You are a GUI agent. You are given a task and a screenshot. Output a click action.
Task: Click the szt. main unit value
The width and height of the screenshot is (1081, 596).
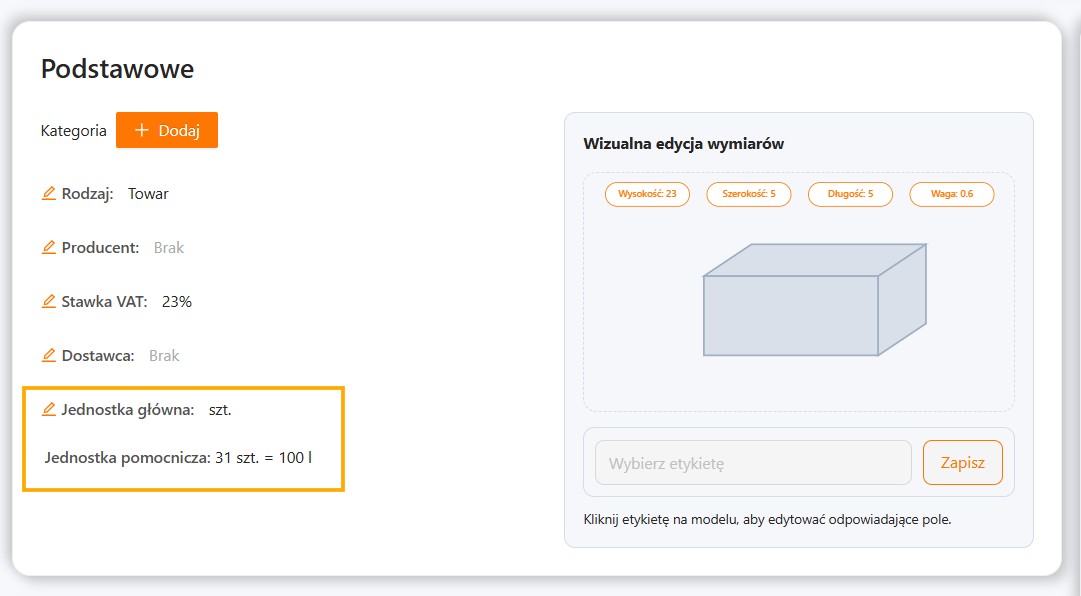tap(220, 410)
